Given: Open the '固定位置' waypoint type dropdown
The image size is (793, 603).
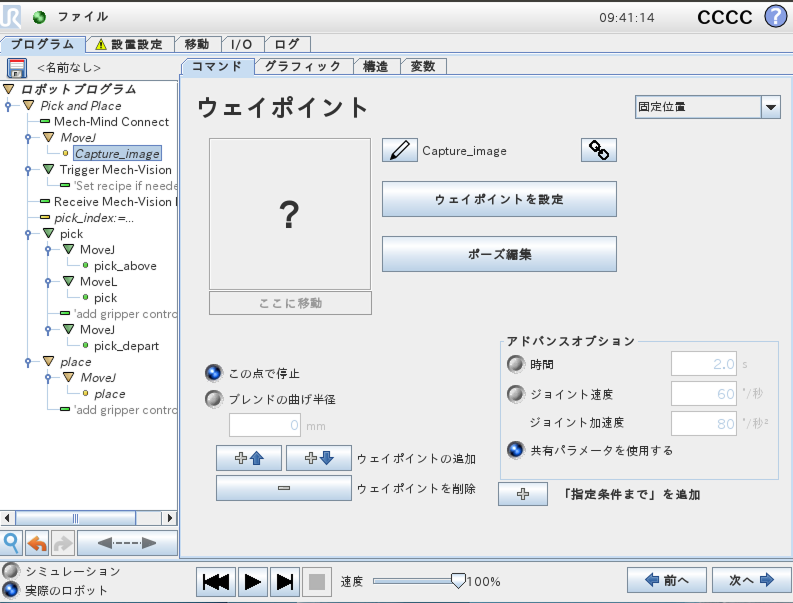Looking at the screenshot, I should click(708, 107).
